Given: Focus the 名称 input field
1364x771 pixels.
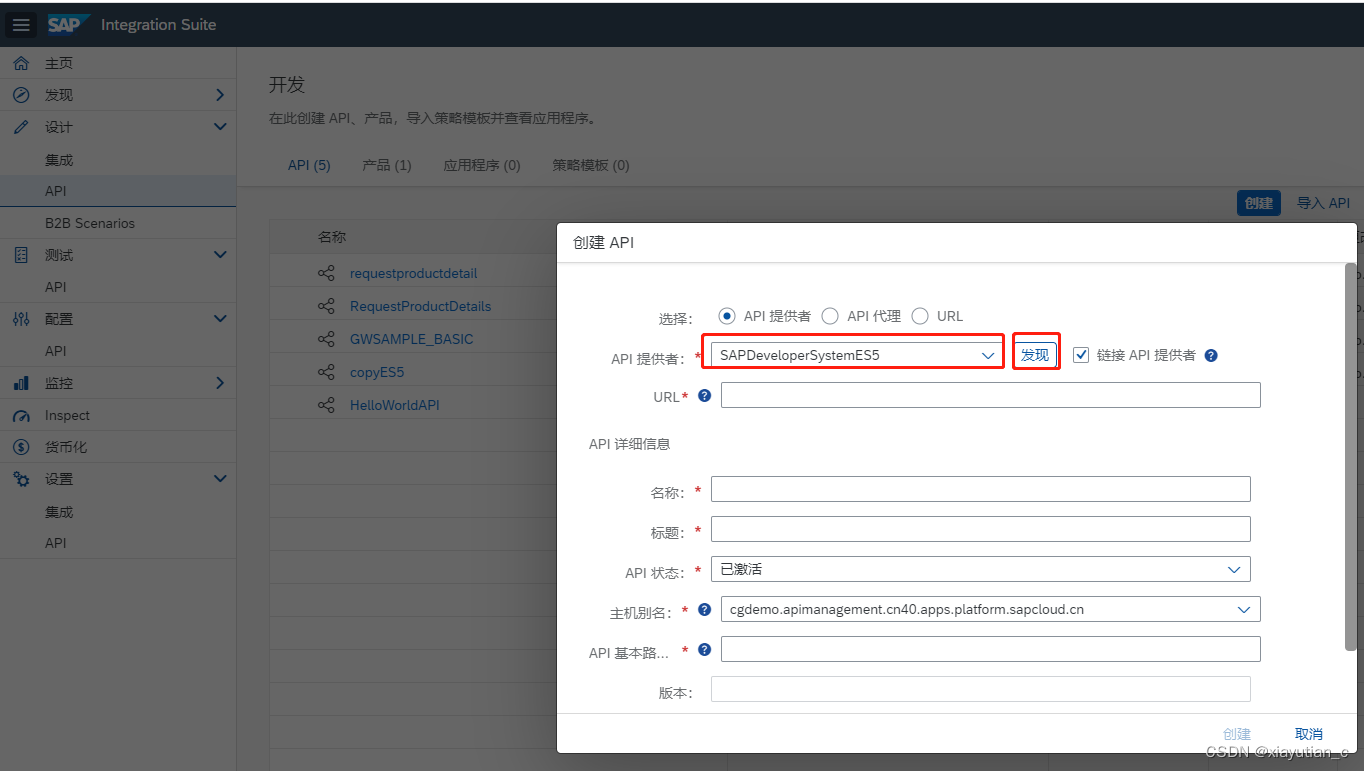Looking at the screenshot, I should 981,489.
